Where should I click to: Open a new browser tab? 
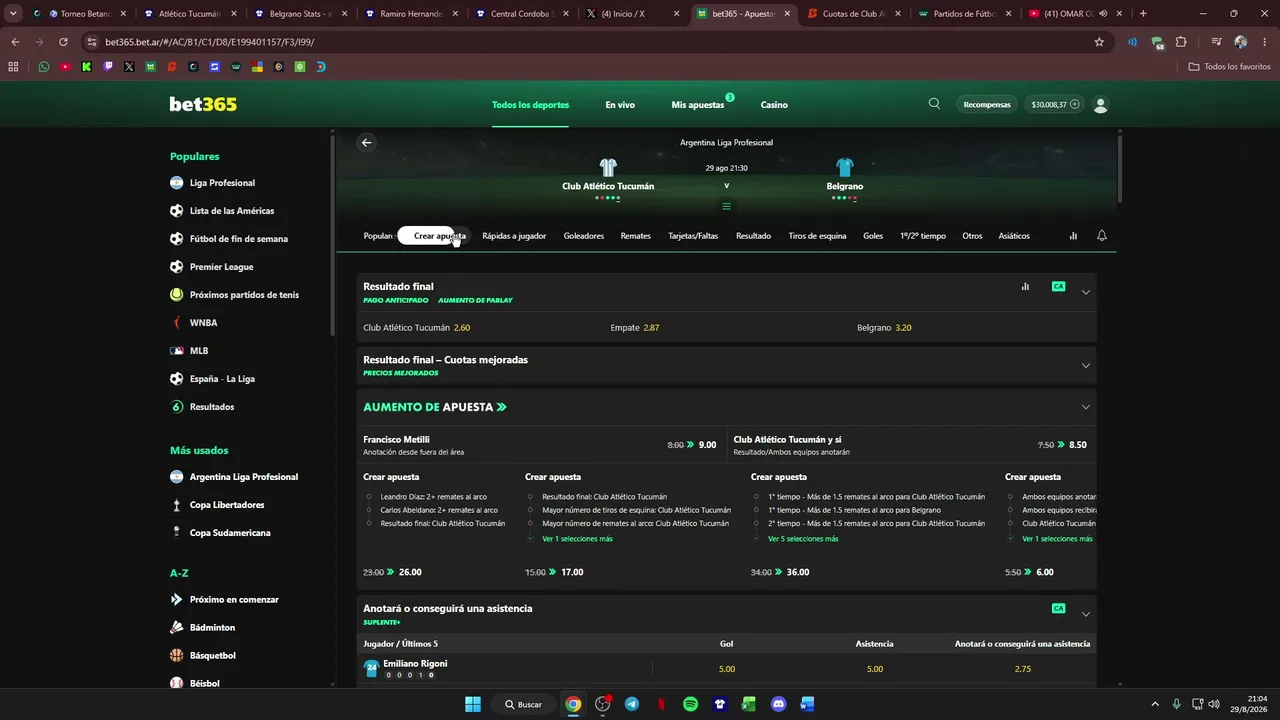(x=1143, y=14)
